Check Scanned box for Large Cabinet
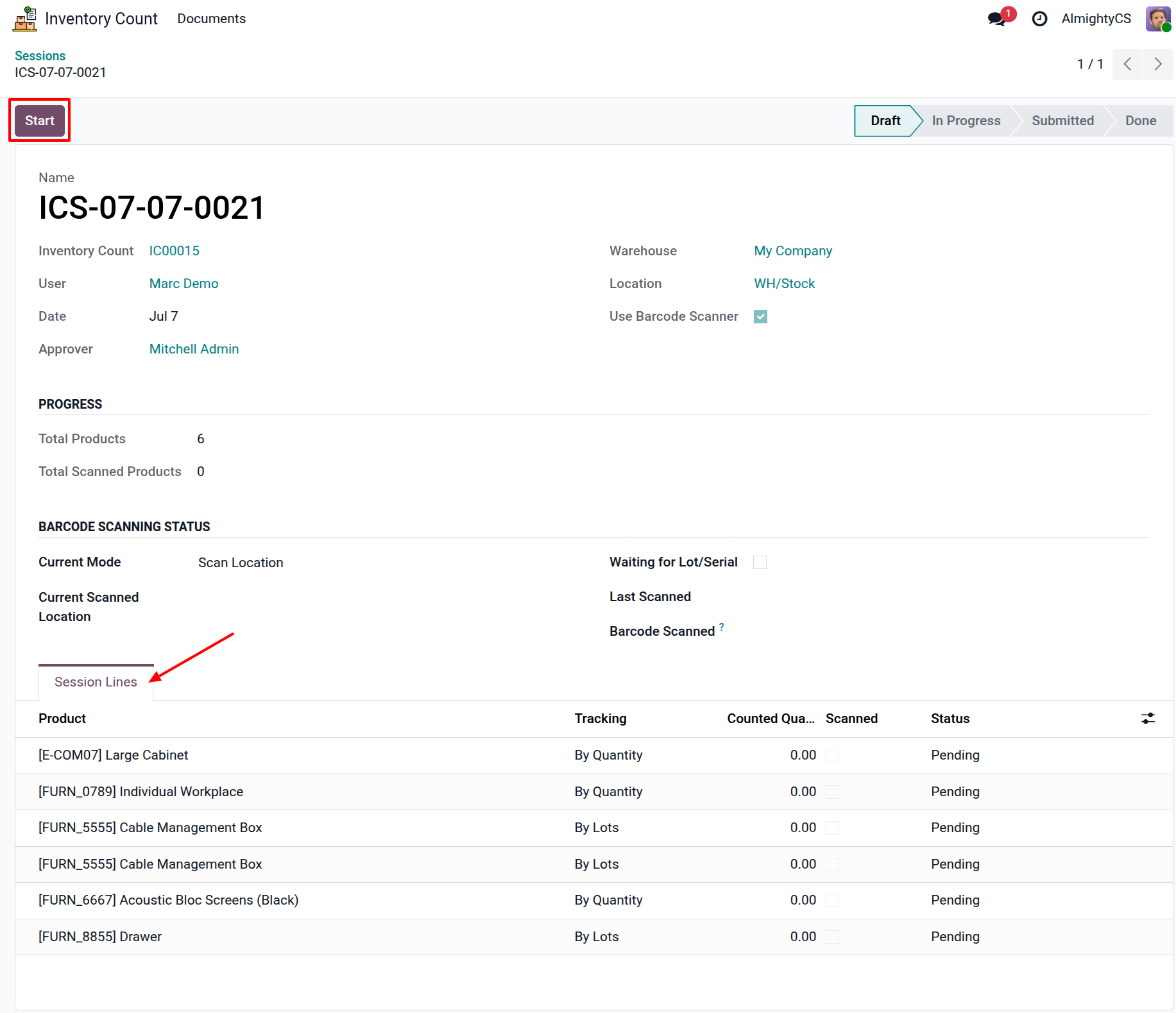Screen dimensions: 1176x1013 click(832, 755)
